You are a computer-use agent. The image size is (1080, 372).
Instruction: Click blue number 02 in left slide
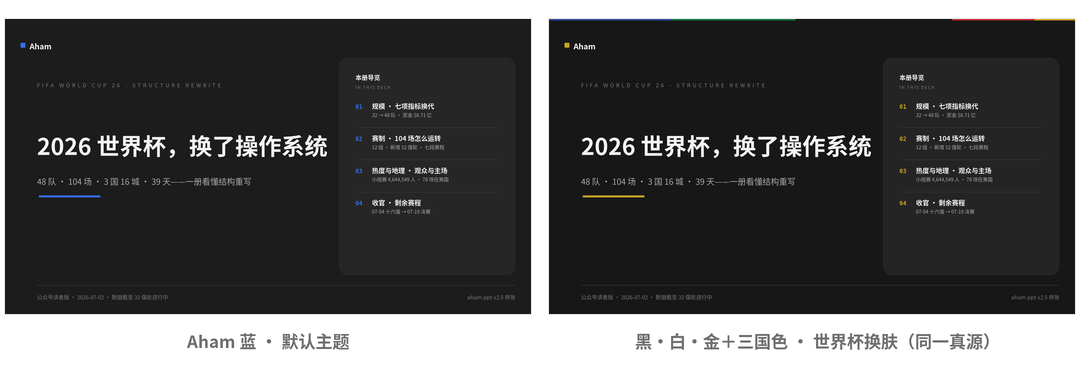coord(359,138)
